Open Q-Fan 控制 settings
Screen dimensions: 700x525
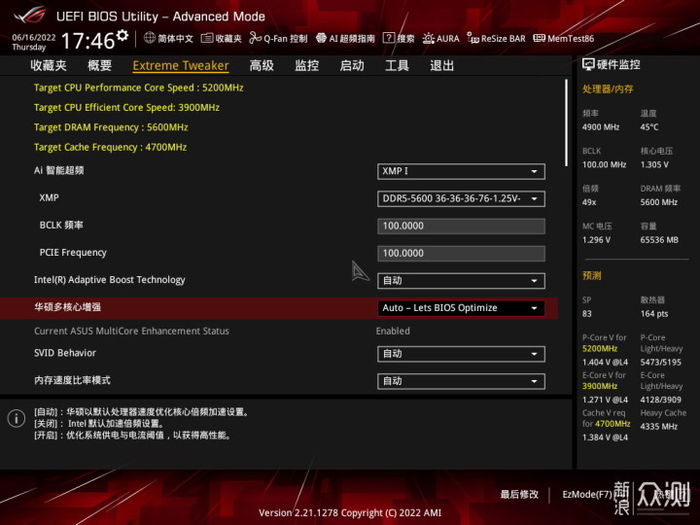click(x=285, y=39)
